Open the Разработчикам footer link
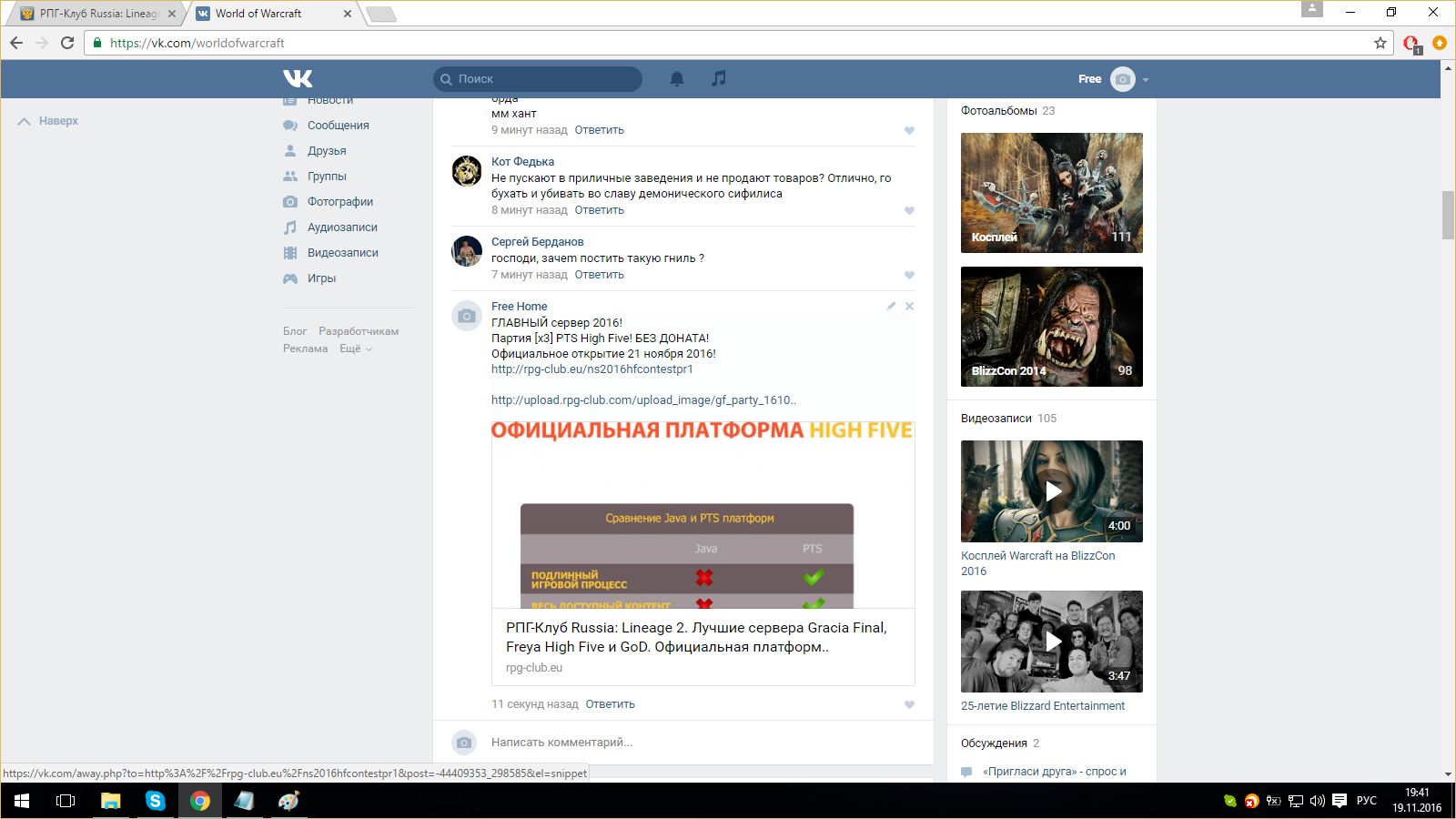Image resolution: width=1456 pixels, height=819 pixels. click(359, 331)
